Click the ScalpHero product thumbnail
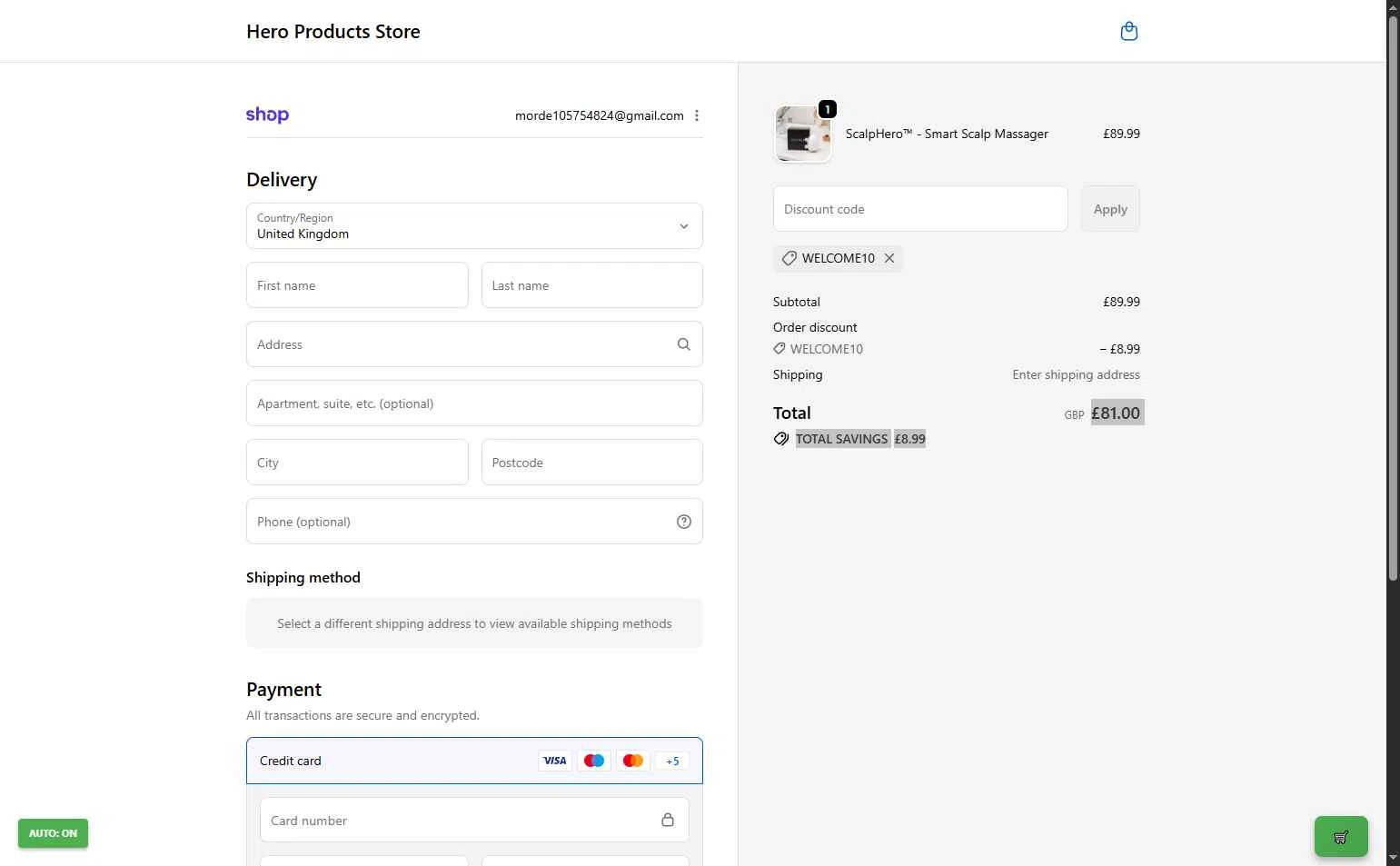Screen dimensions: 1400x866 [802, 134]
